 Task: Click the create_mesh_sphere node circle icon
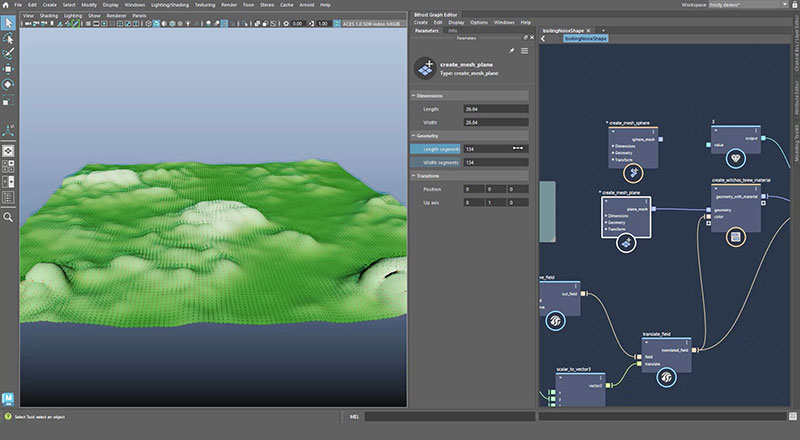pyautogui.click(x=633, y=173)
